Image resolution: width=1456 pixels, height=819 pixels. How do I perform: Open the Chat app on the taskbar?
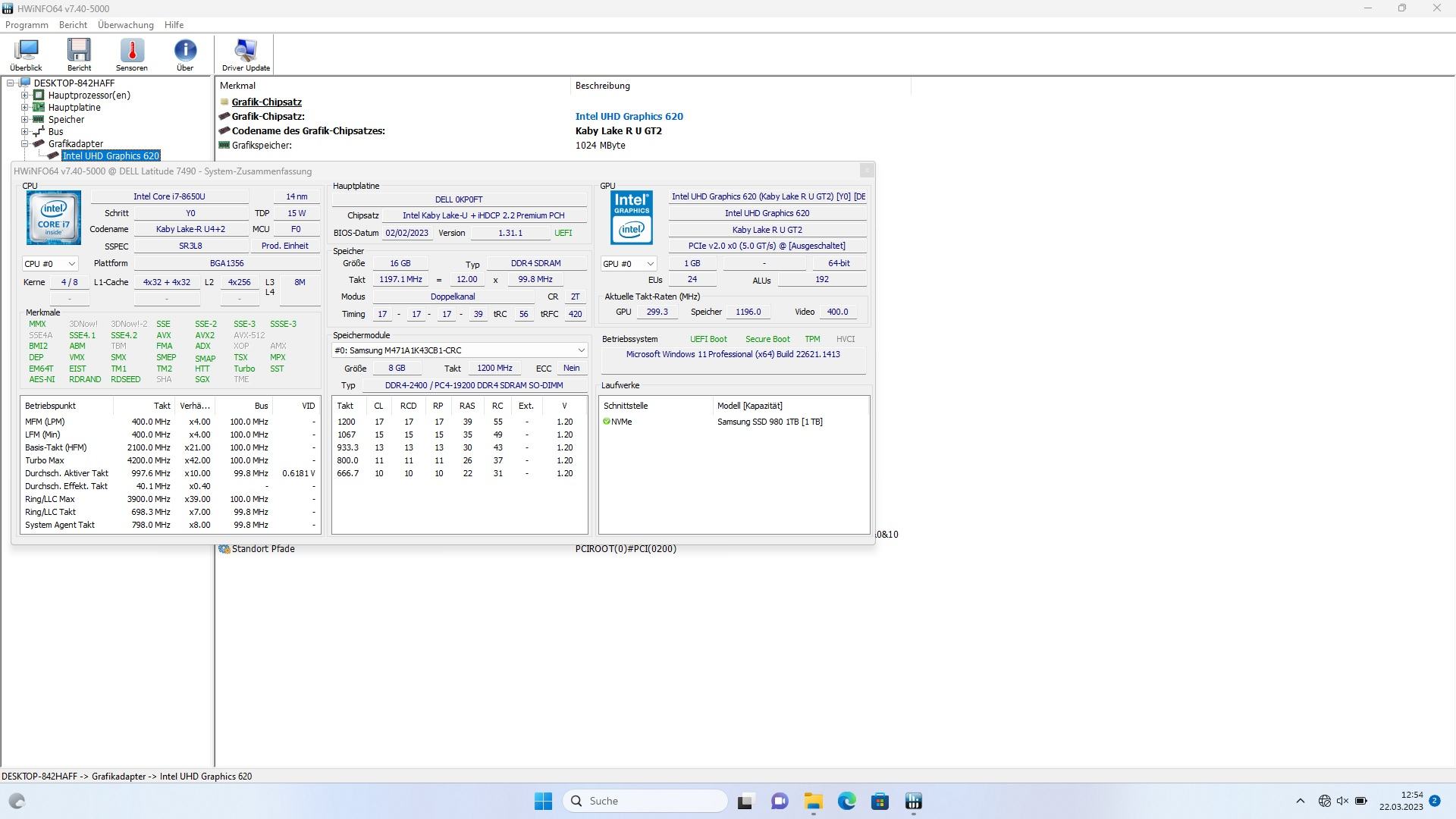coord(780,802)
